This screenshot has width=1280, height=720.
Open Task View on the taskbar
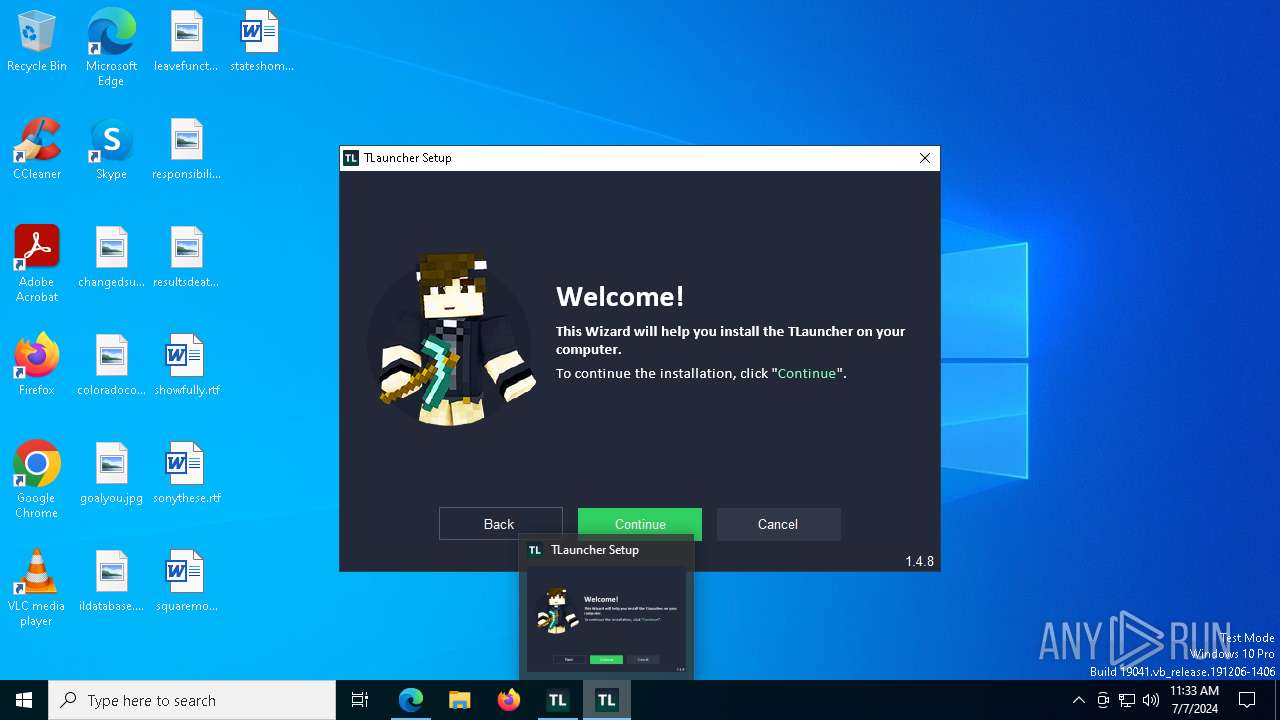click(x=360, y=700)
